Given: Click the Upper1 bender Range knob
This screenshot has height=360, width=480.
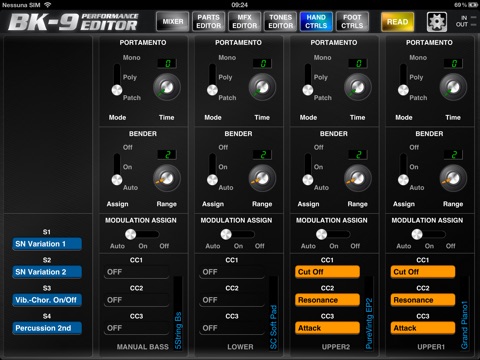Looking at the screenshot, I should point(453,178).
